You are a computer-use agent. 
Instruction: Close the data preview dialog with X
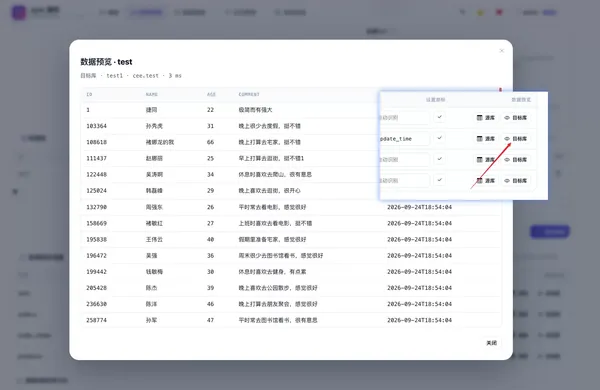click(x=501, y=51)
